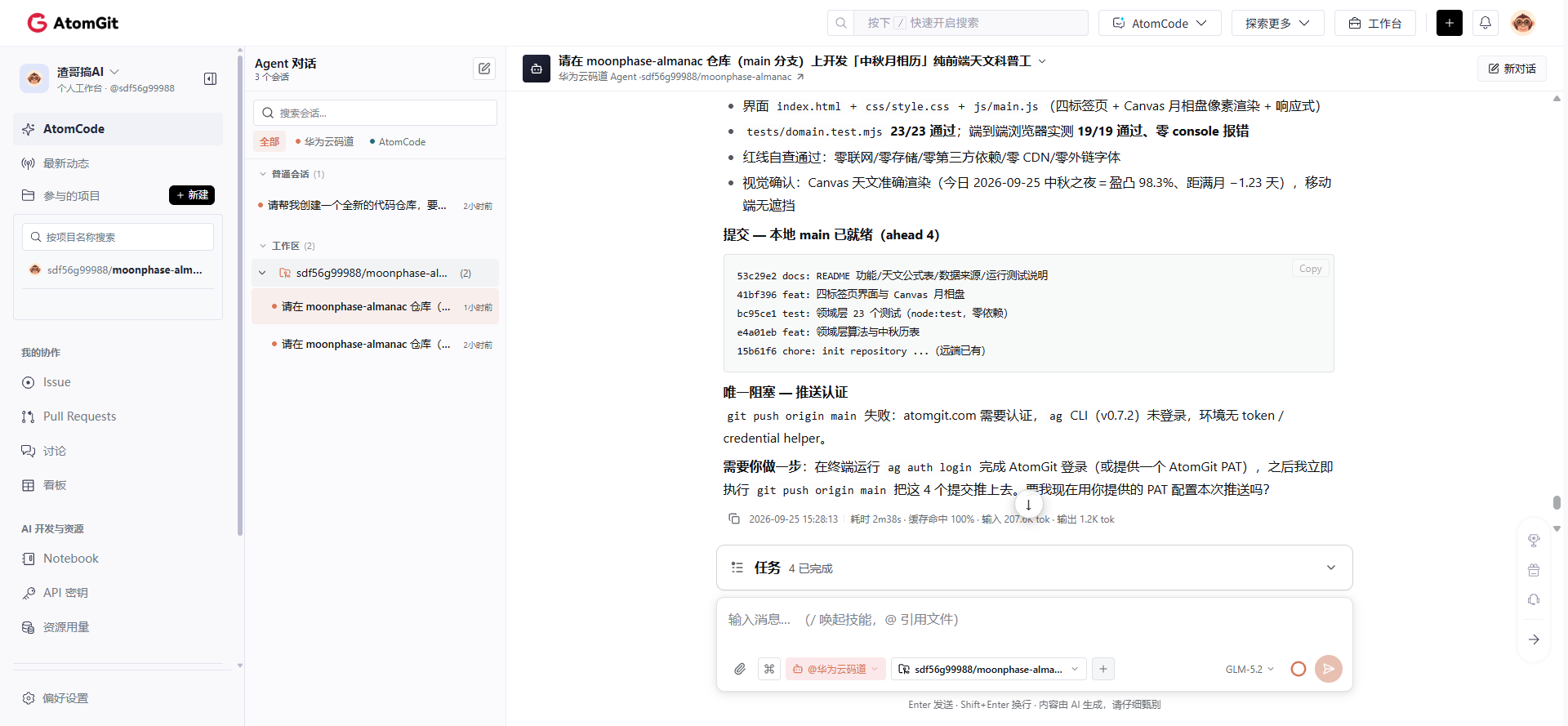Open workspace avatar 渣哥搞AI
The image size is (1568, 726).
(34, 78)
